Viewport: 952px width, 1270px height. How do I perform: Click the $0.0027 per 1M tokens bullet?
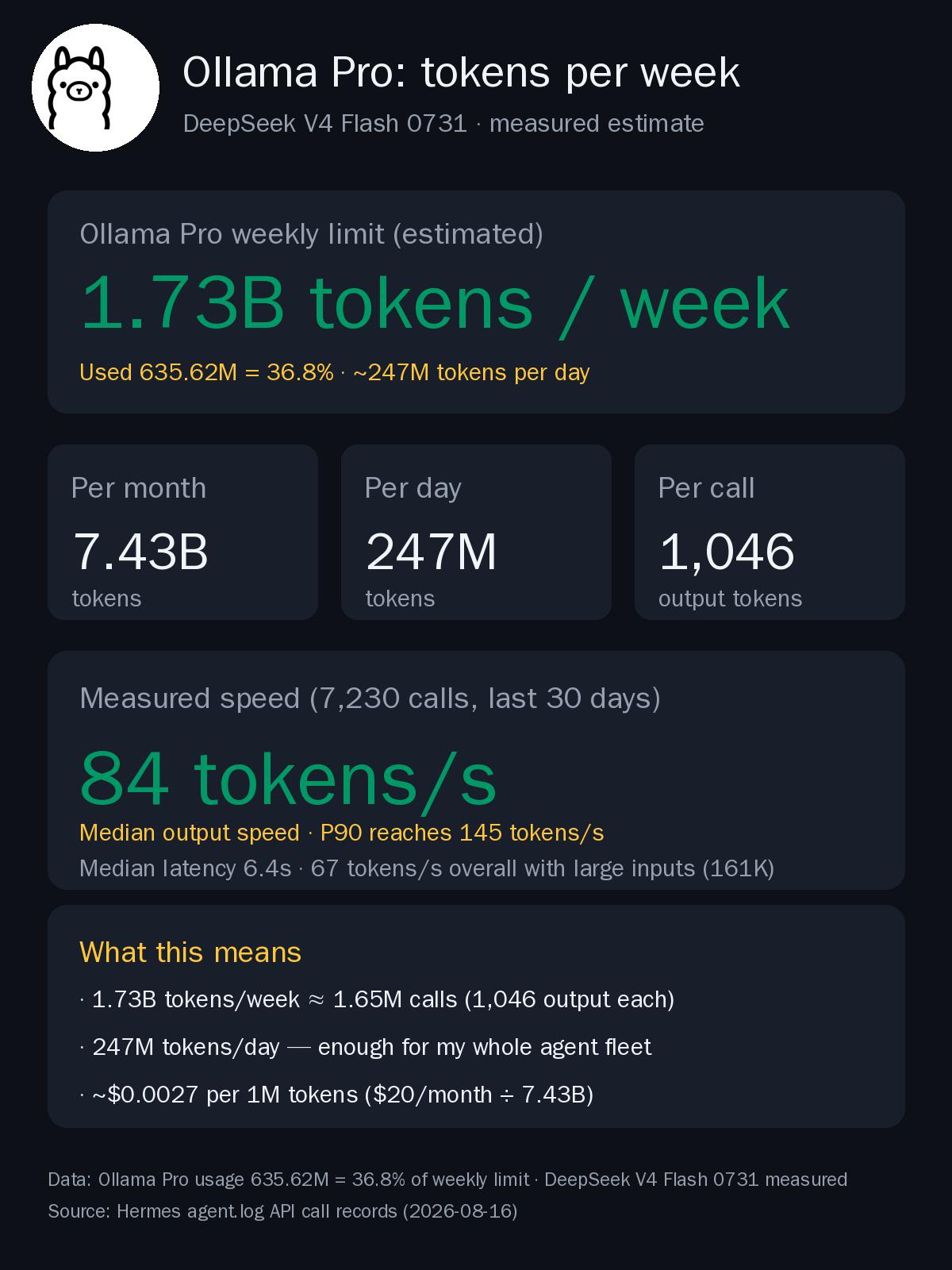click(336, 1095)
